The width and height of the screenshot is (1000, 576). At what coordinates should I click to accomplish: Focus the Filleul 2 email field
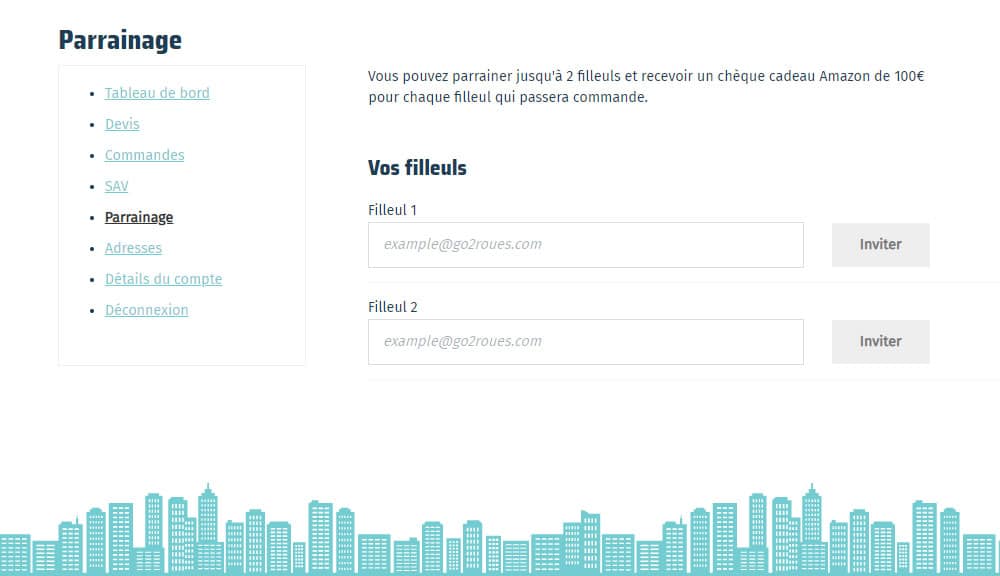coord(585,342)
